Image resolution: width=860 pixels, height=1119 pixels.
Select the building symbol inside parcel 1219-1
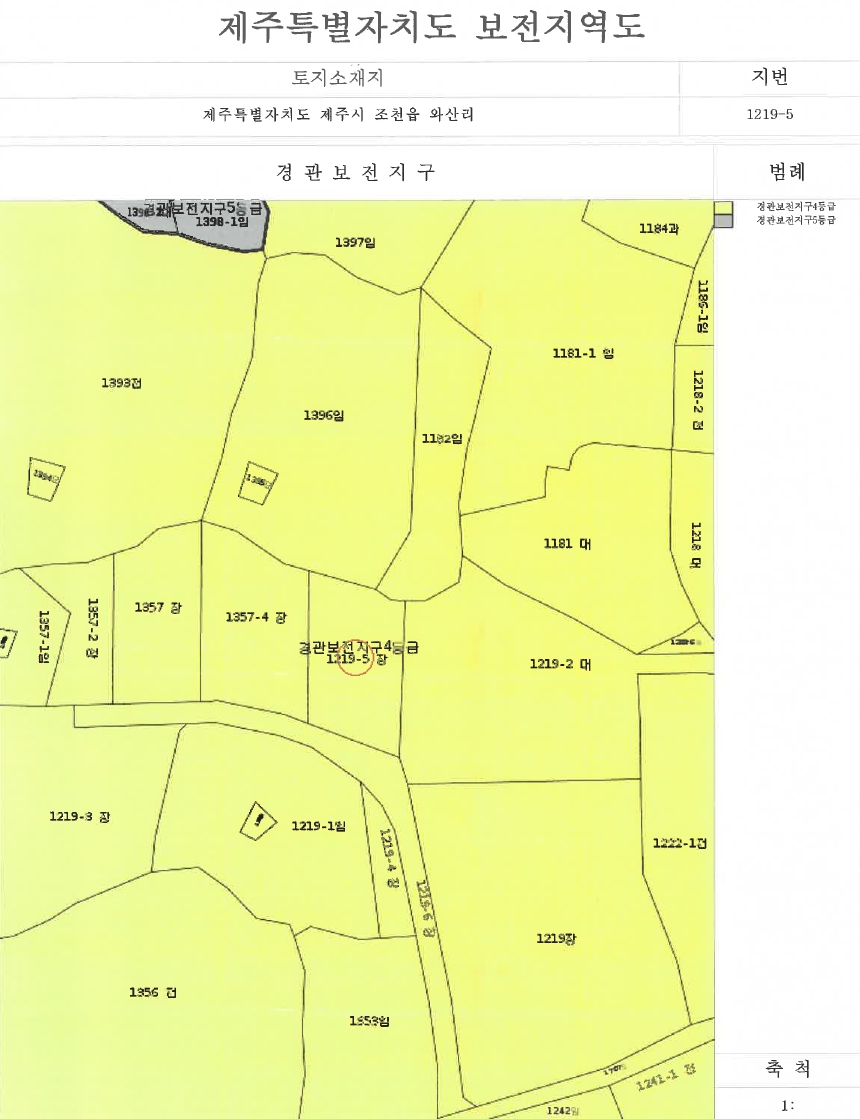click(258, 821)
